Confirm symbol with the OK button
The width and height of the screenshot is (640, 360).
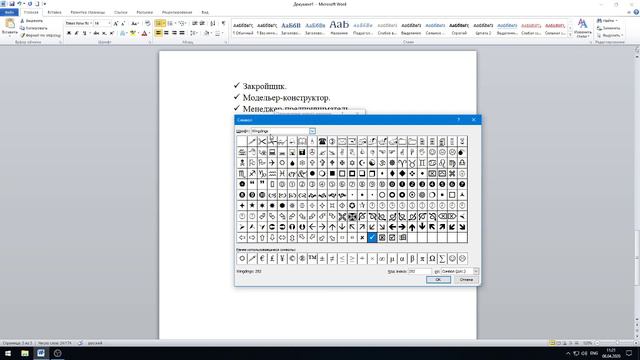point(438,280)
